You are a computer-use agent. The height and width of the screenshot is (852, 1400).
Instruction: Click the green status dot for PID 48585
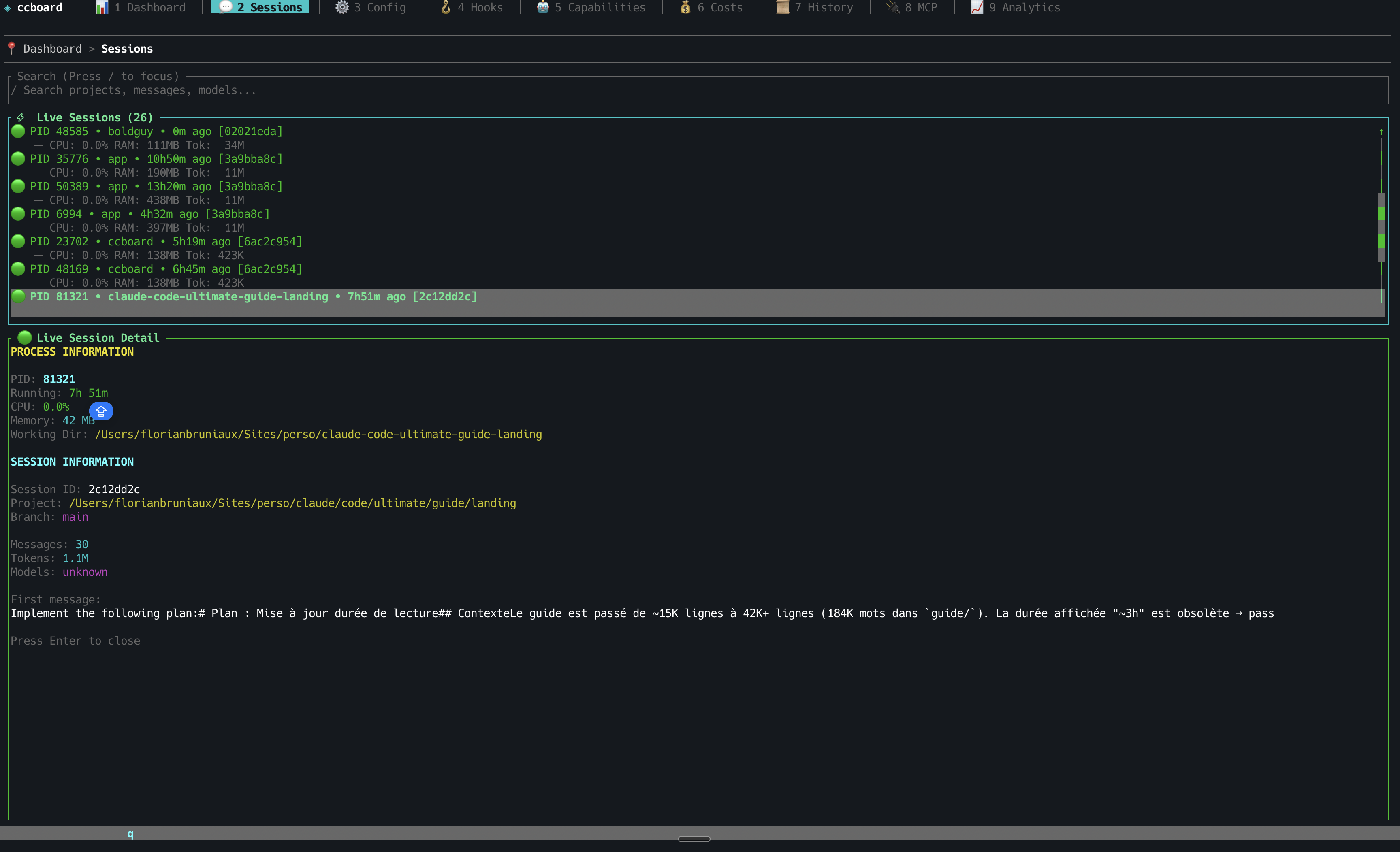pos(17,131)
